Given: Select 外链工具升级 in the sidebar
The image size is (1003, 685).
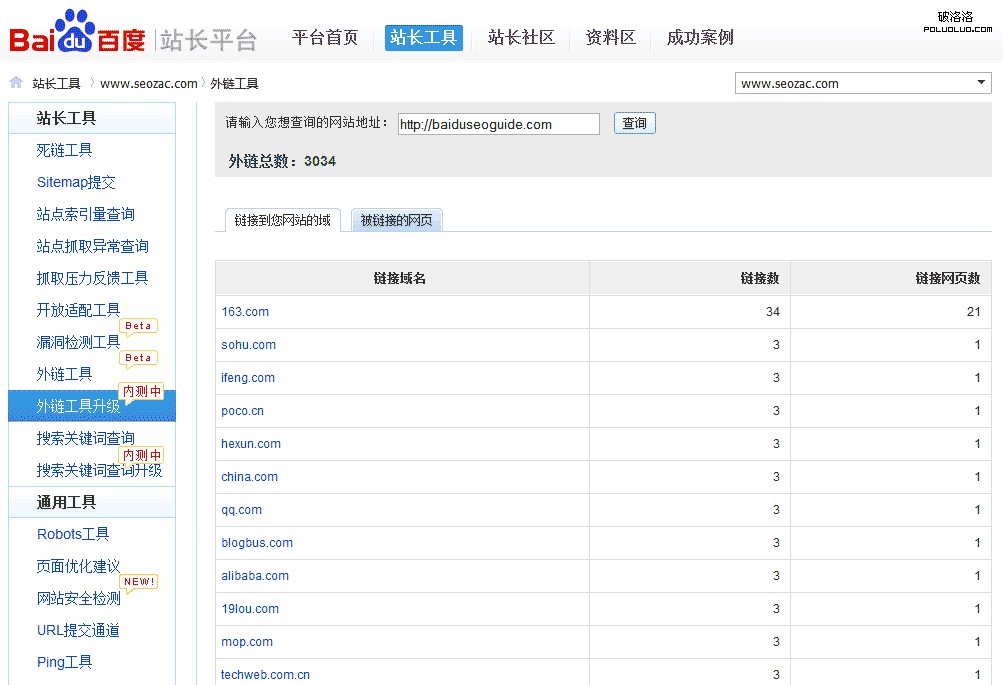Looking at the screenshot, I should click(78, 406).
